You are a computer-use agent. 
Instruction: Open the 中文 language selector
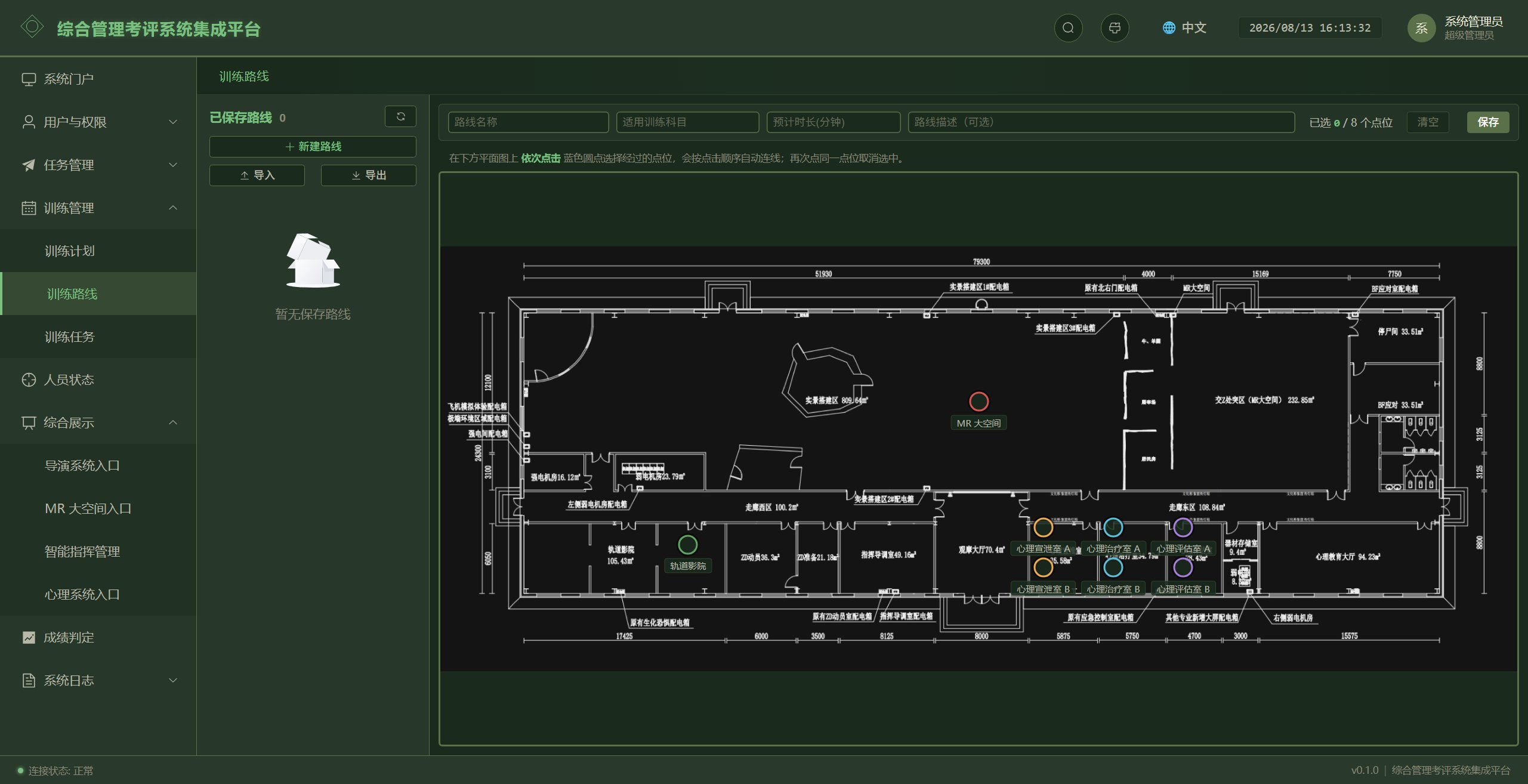(x=1184, y=28)
